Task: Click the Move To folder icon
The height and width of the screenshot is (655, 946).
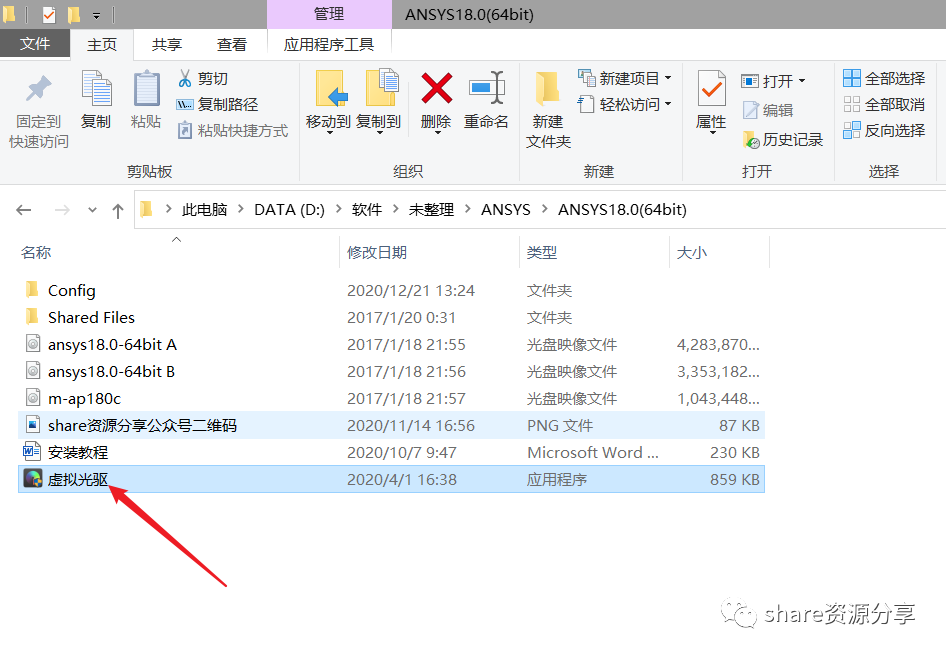Action: click(331, 88)
